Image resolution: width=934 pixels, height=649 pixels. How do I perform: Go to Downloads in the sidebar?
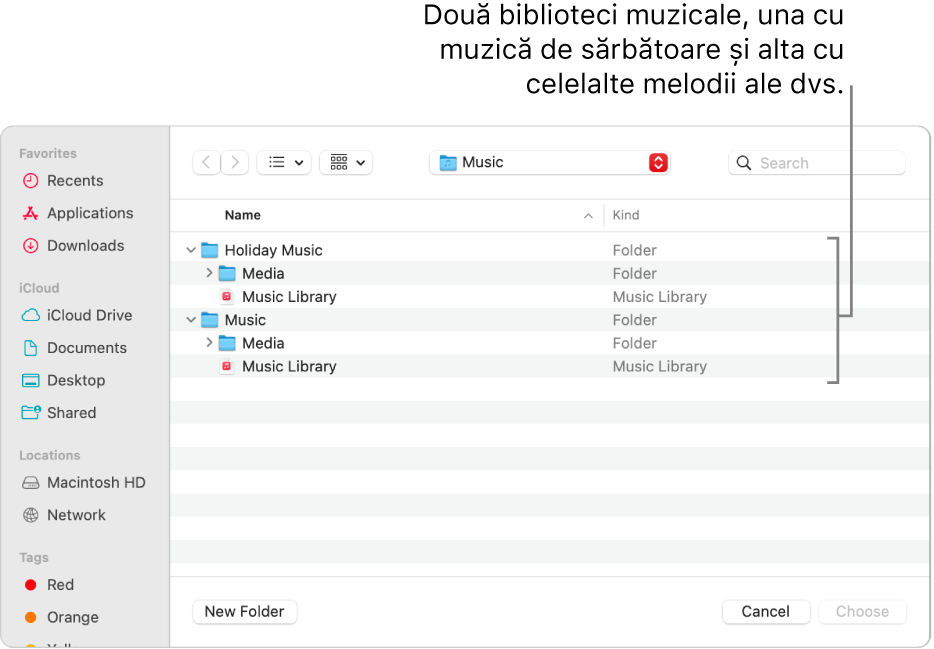tap(73, 245)
